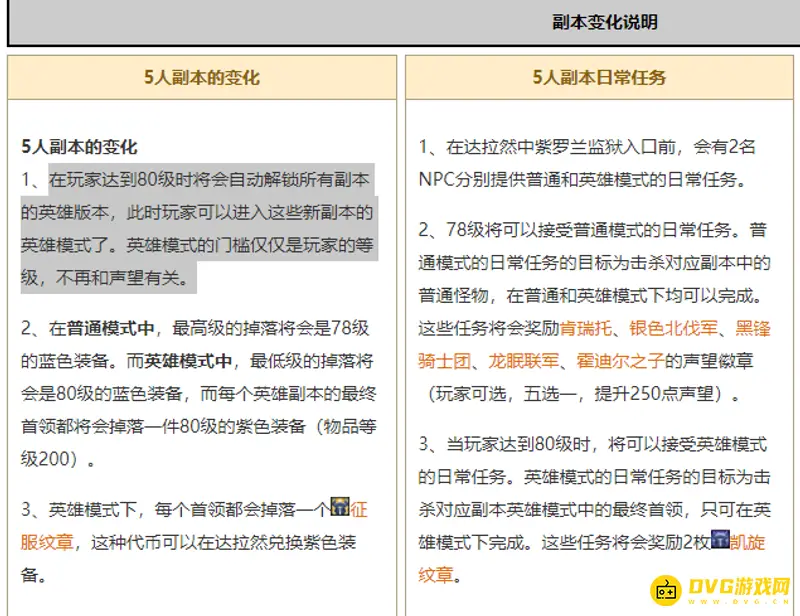Click text 3、英雄模式下，每个首领都会掉落一个
The image size is (800, 616).
pos(176,509)
